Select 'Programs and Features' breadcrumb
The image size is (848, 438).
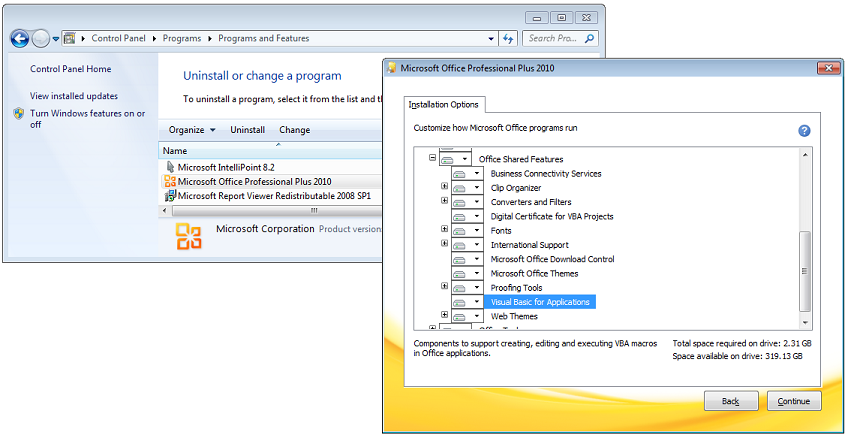pos(264,38)
